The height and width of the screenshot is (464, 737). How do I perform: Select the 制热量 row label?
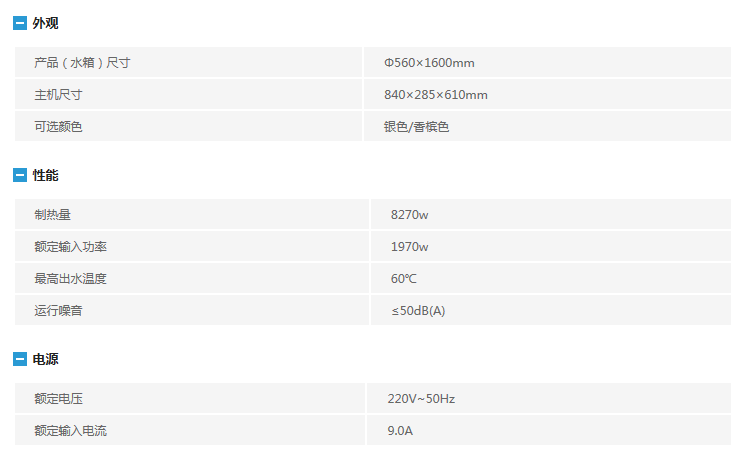click(x=52, y=215)
